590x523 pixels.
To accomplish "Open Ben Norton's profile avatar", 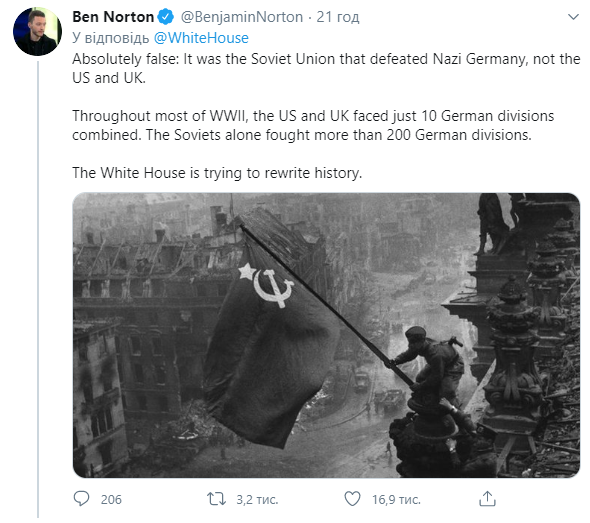I will pyautogui.click(x=37, y=32).
